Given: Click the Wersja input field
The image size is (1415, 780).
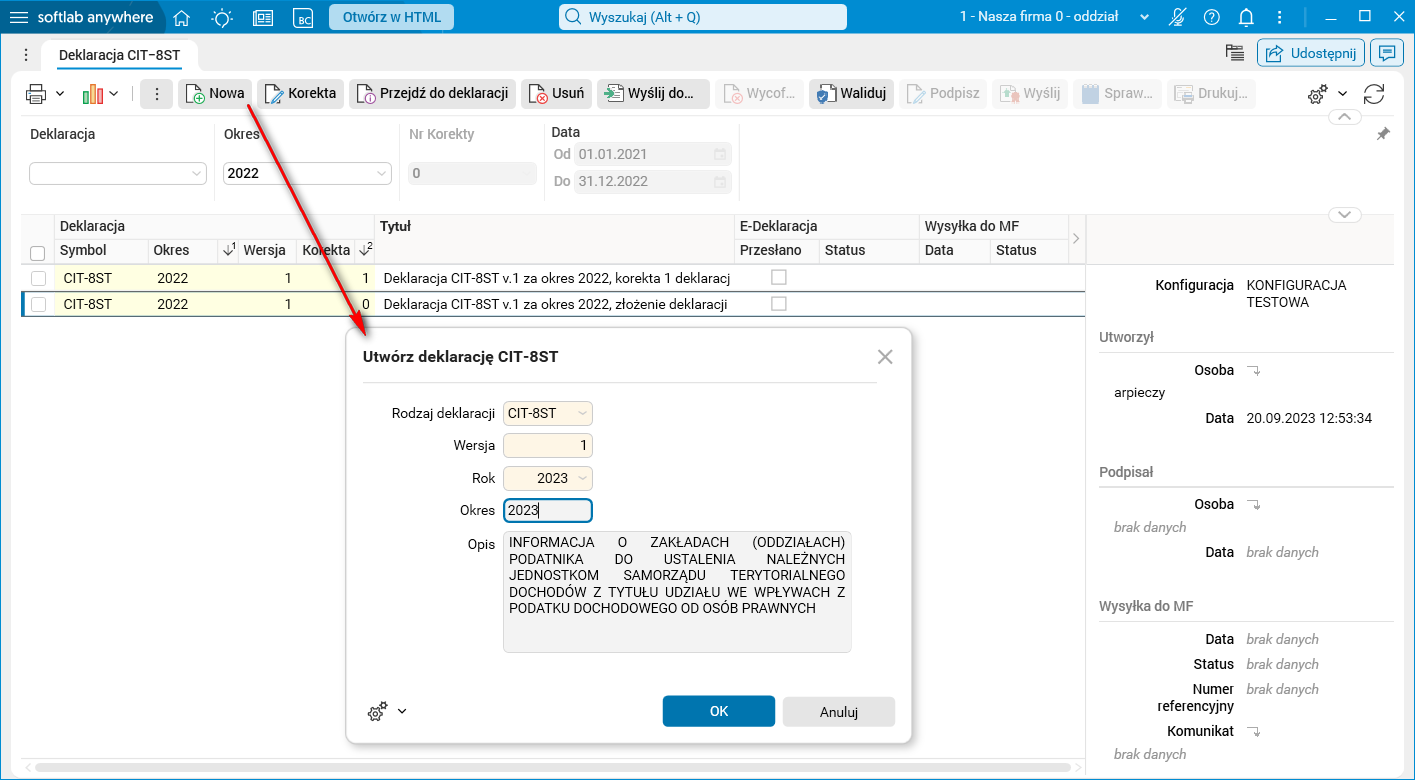Looking at the screenshot, I should click(548, 446).
